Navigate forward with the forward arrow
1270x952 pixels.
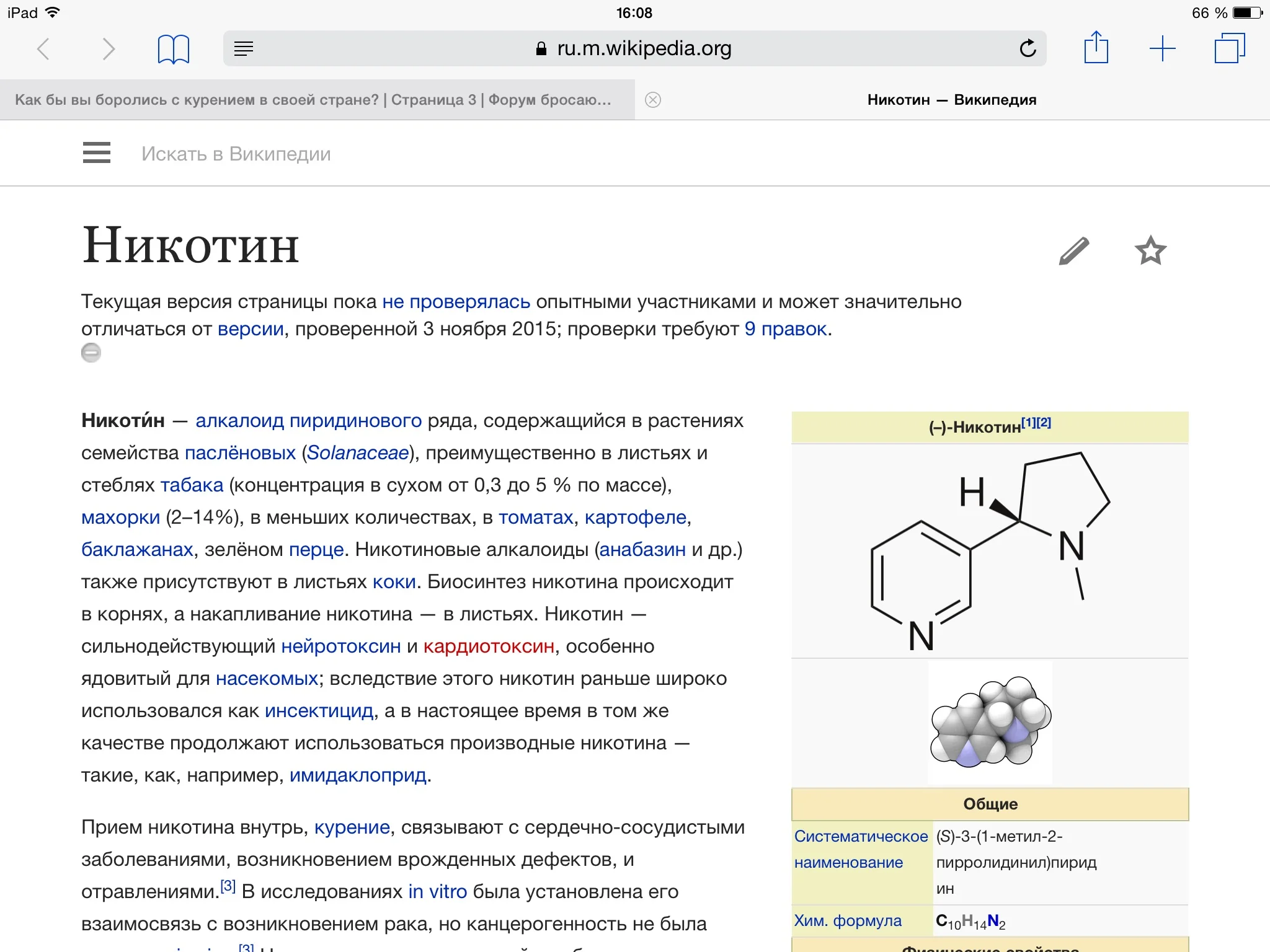tap(110, 48)
